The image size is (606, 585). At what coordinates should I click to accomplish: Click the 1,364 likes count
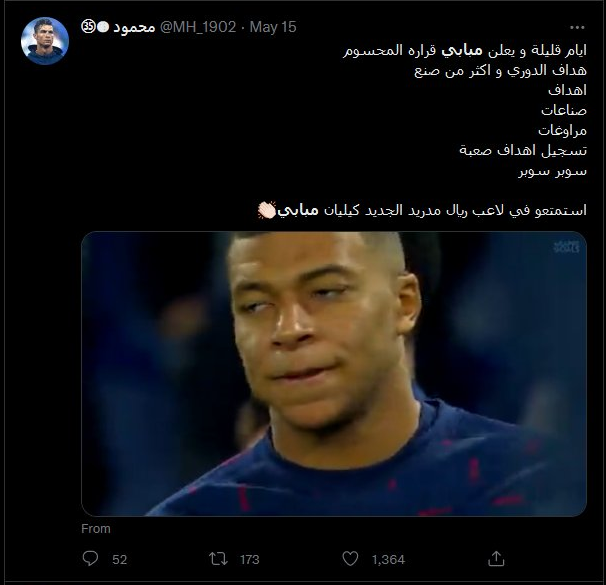click(x=388, y=559)
